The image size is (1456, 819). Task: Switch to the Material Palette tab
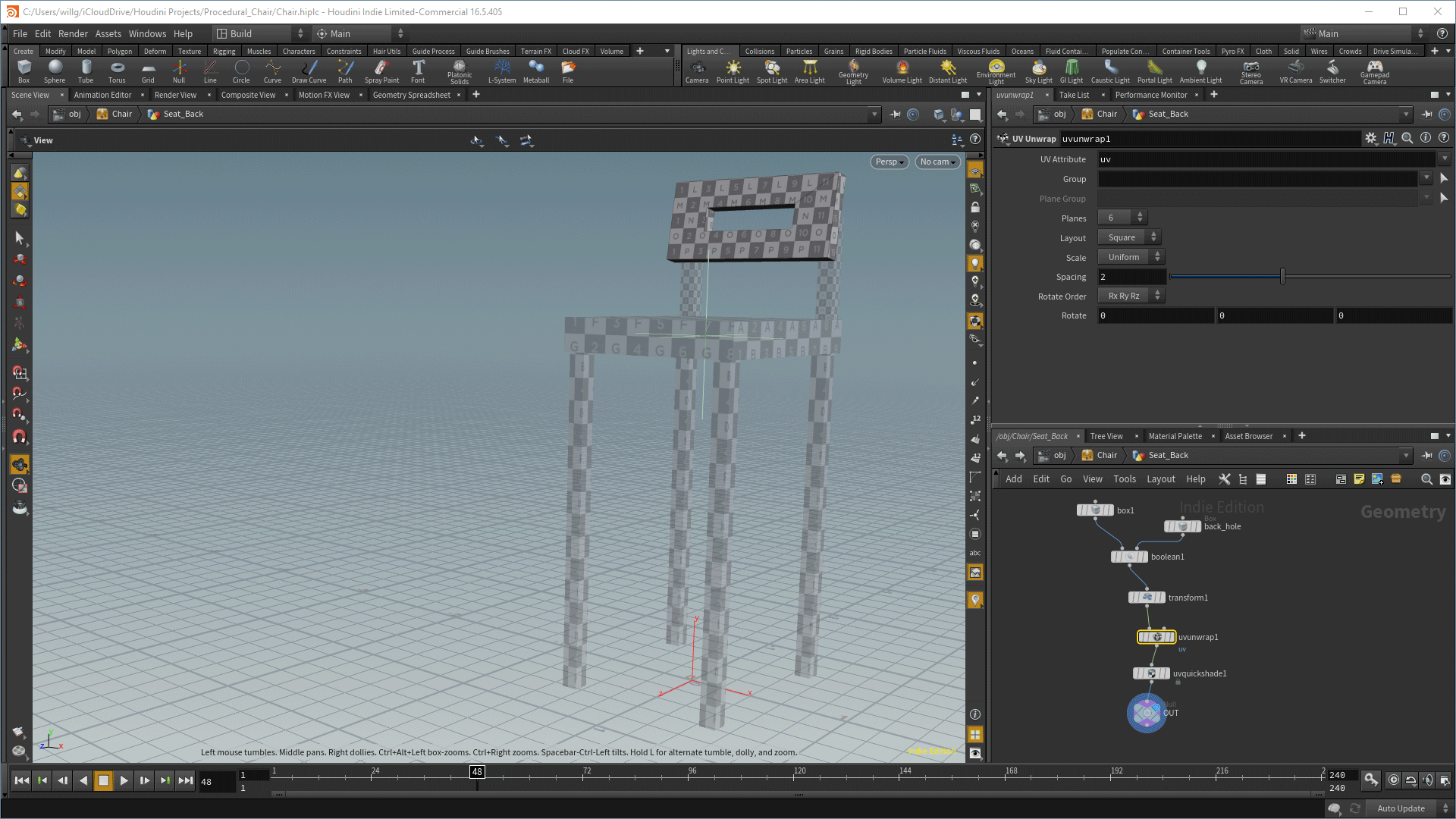[1175, 436]
